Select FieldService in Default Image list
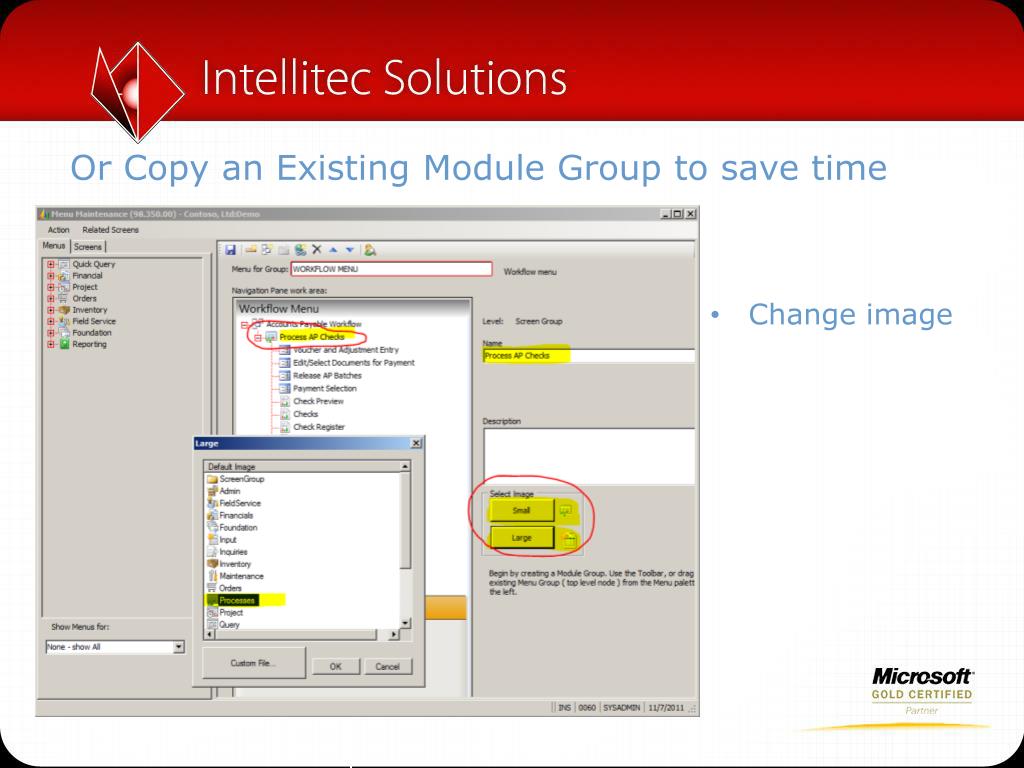 (240, 504)
